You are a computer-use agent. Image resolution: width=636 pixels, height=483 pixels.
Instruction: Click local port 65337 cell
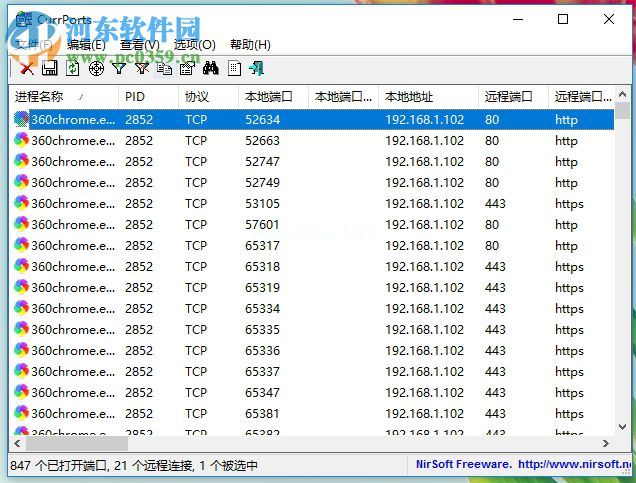pos(262,371)
